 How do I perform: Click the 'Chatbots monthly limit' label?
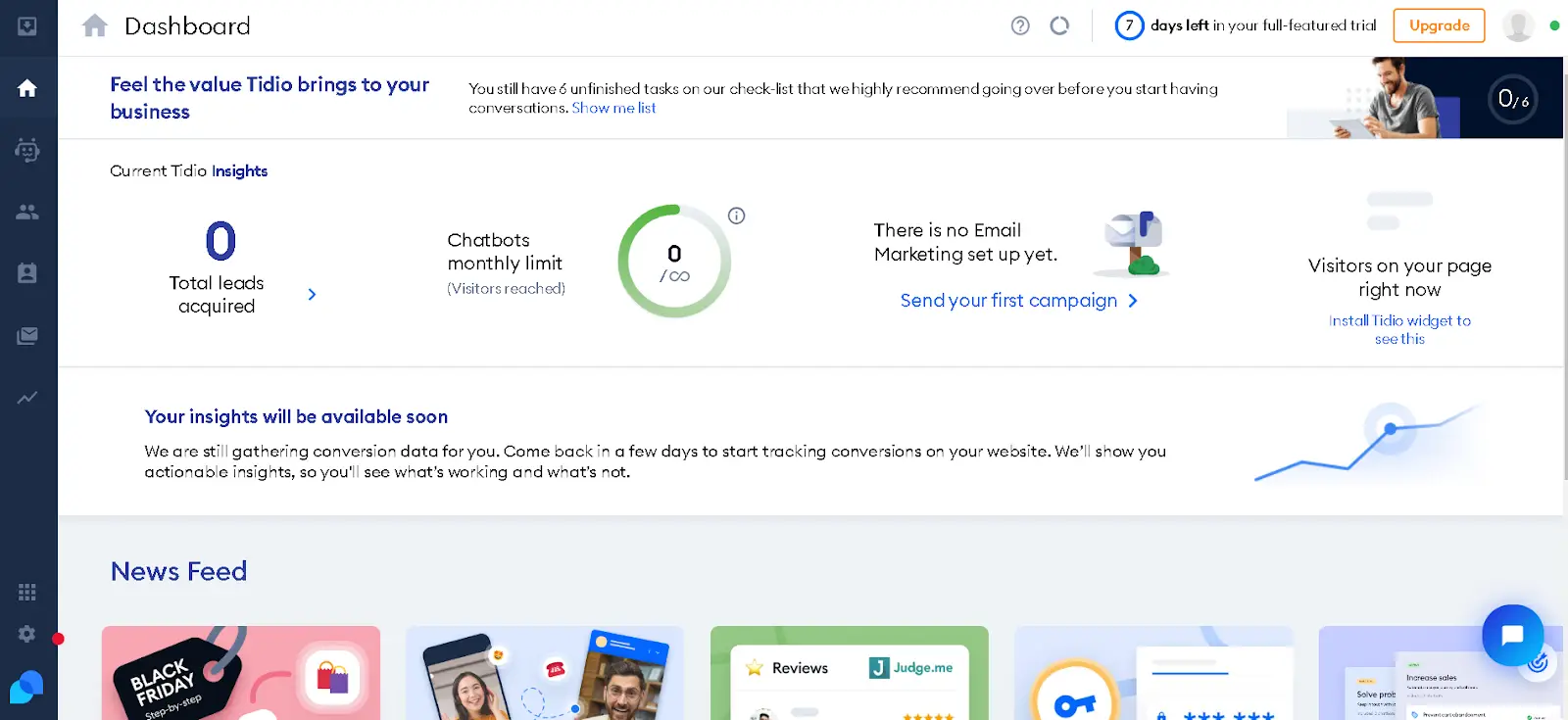point(505,252)
